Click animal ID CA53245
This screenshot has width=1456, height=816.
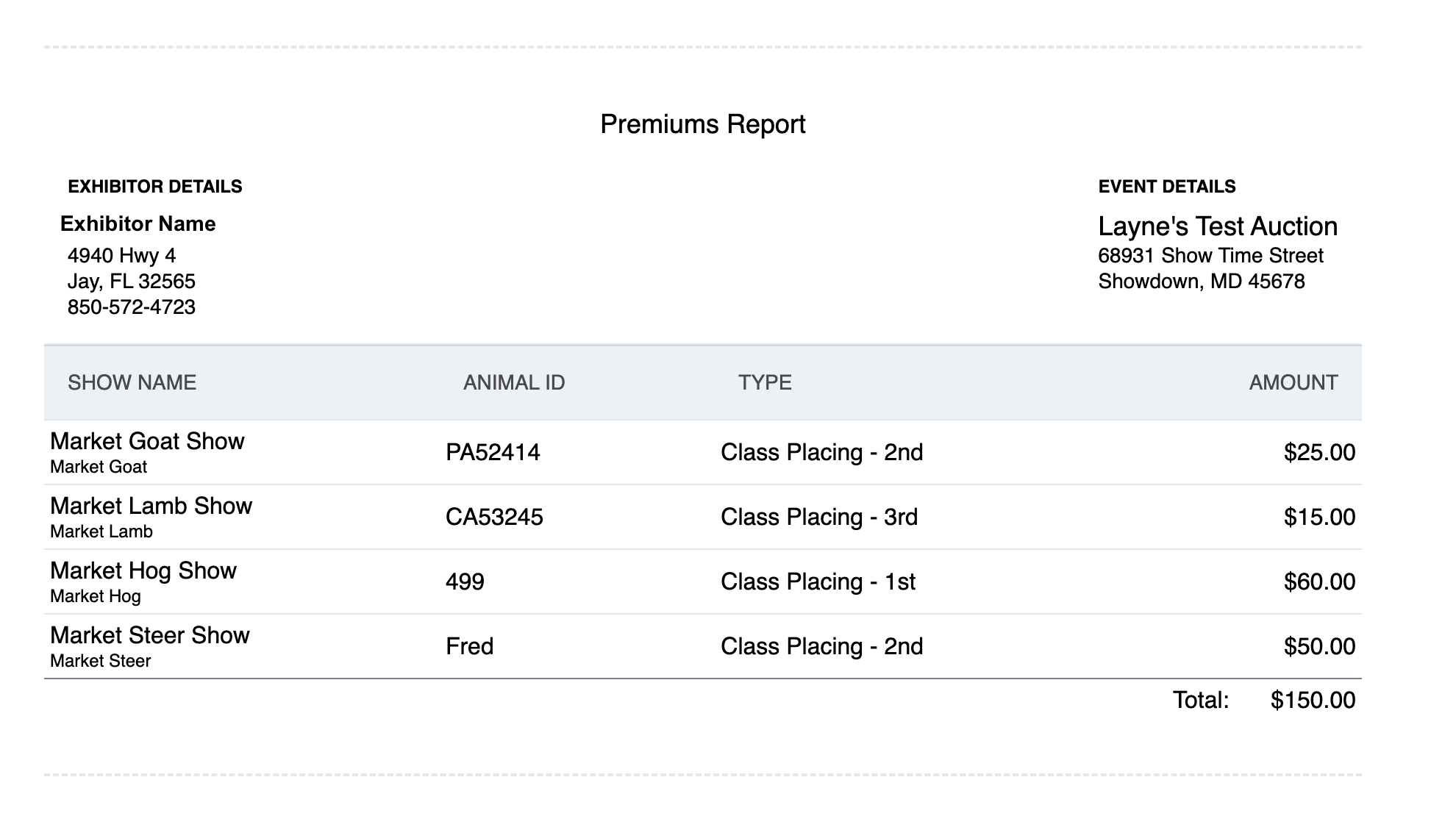point(494,517)
